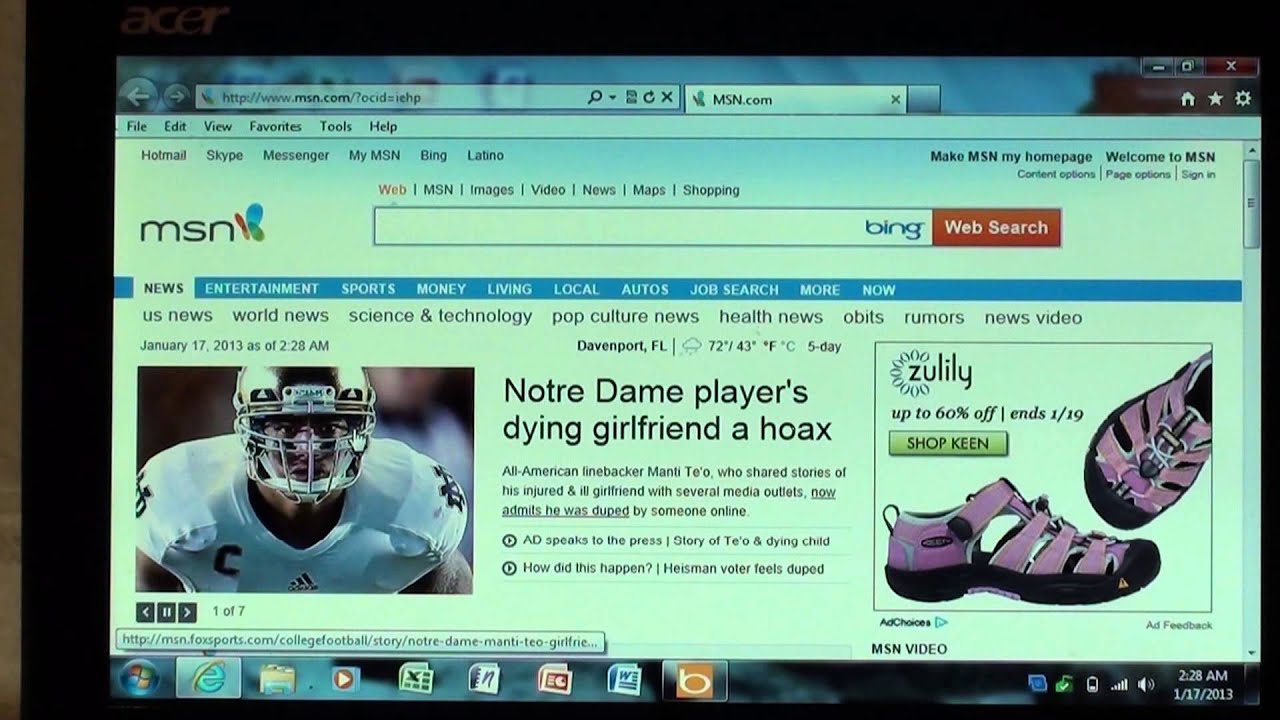The height and width of the screenshot is (720, 1280).
Task: Open the address bar autocomplete dropdown arrow
Action: coord(612,97)
